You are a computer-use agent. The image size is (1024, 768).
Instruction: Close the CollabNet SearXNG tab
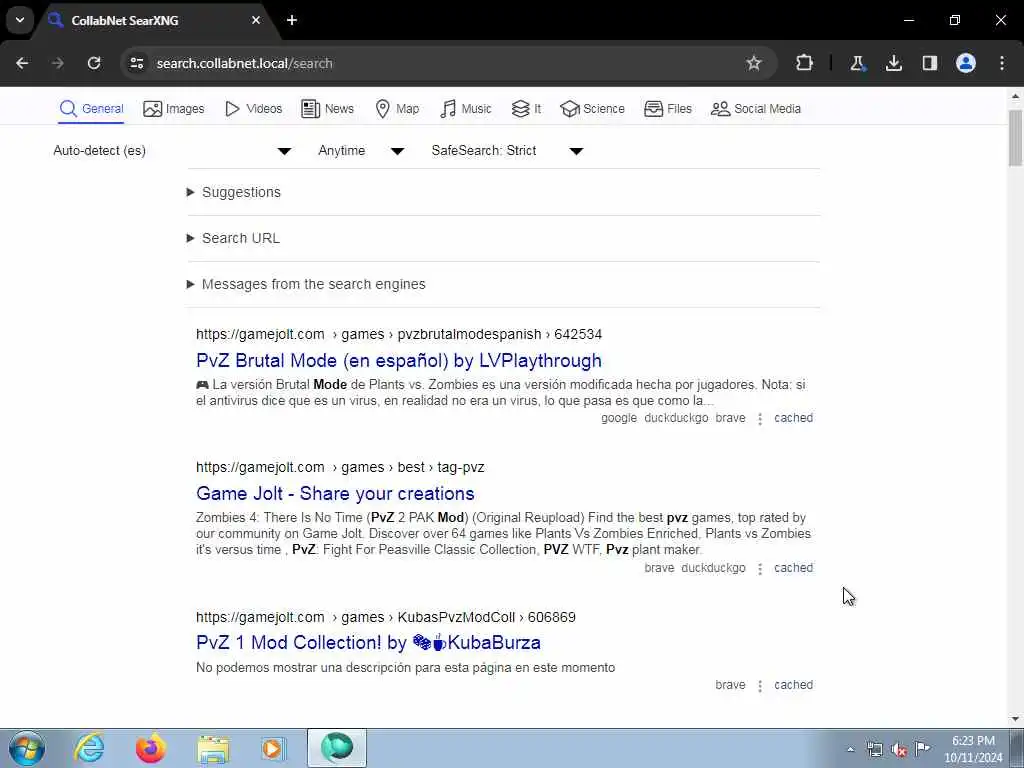[256, 20]
